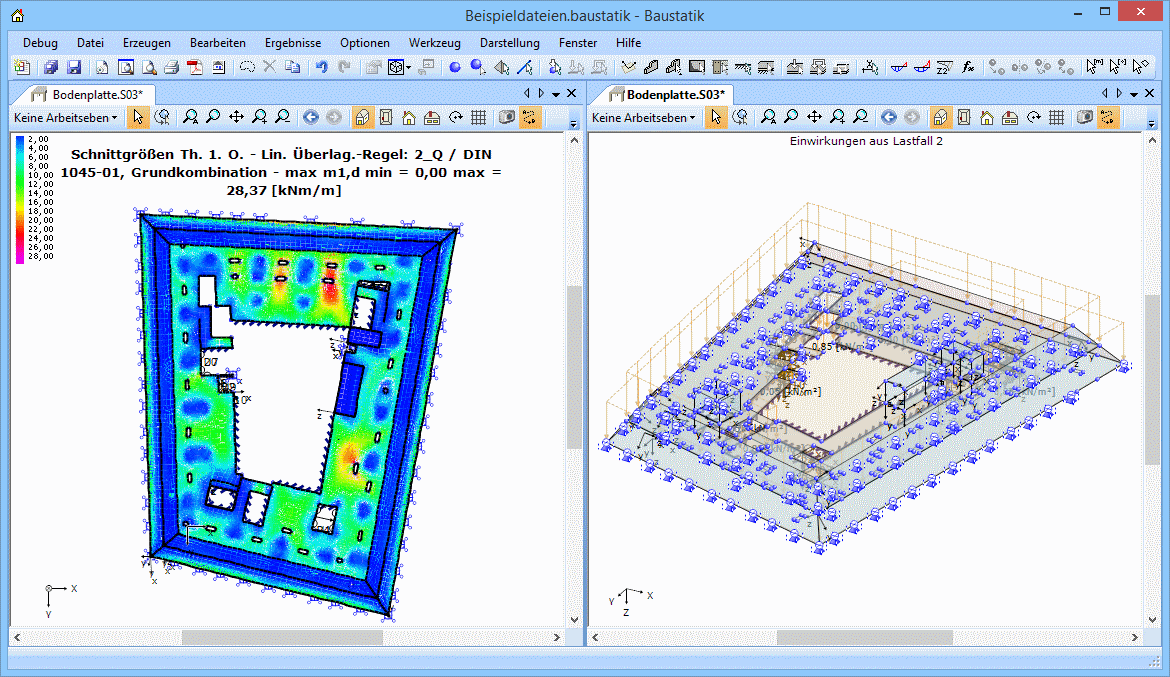Expand the cube view dropdown arrow in main toolbar

408,67
